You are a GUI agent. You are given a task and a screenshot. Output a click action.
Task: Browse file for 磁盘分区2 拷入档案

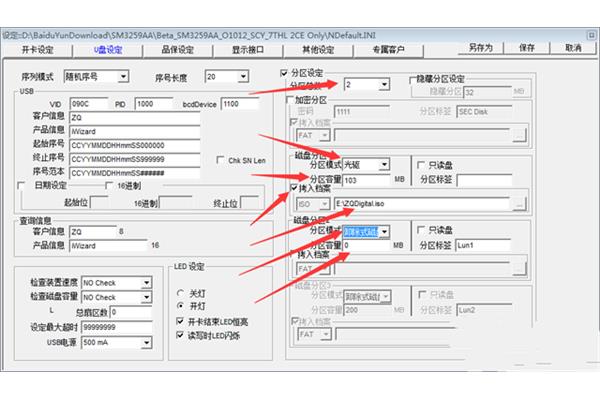click(519, 269)
